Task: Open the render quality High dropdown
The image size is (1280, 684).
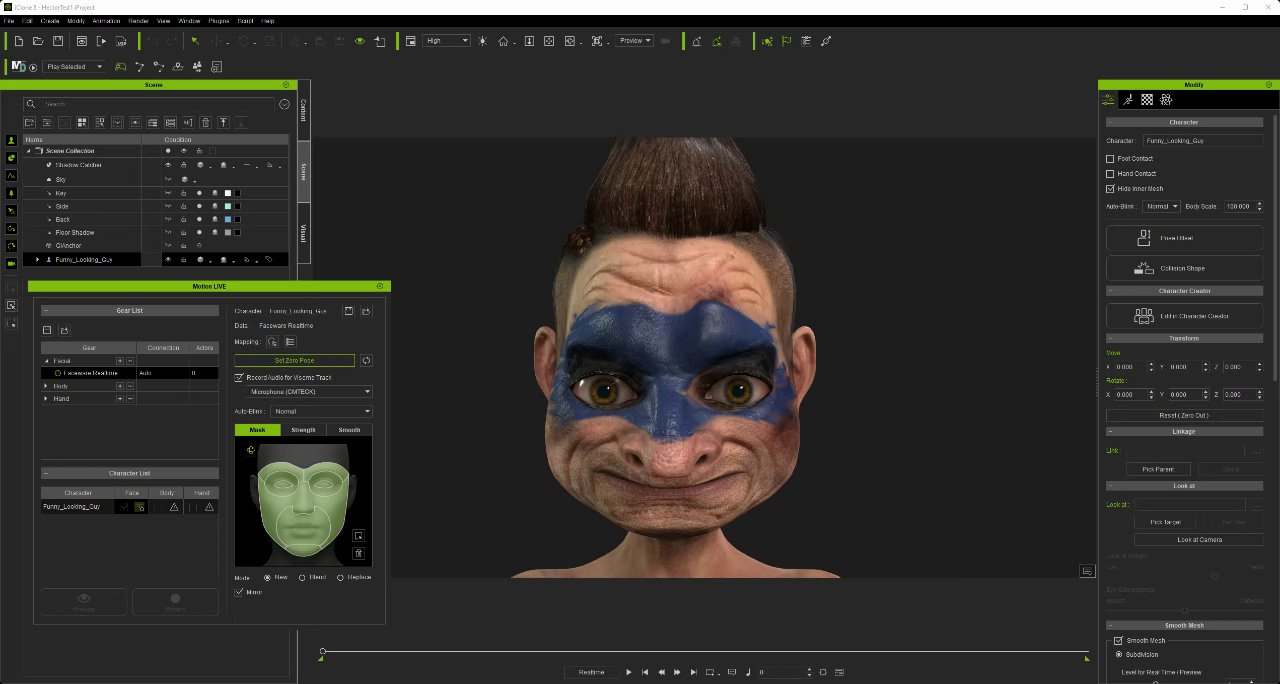Action: point(446,41)
